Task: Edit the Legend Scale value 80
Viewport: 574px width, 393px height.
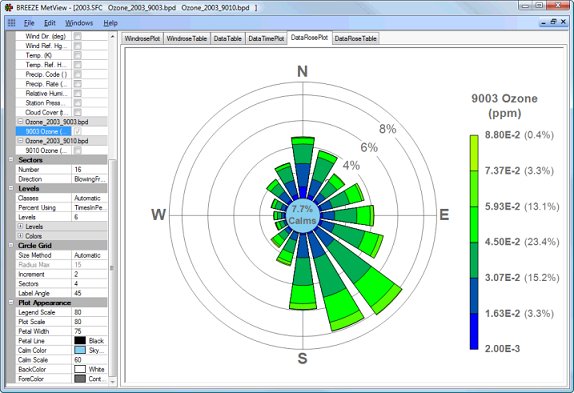Action: (90, 312)
